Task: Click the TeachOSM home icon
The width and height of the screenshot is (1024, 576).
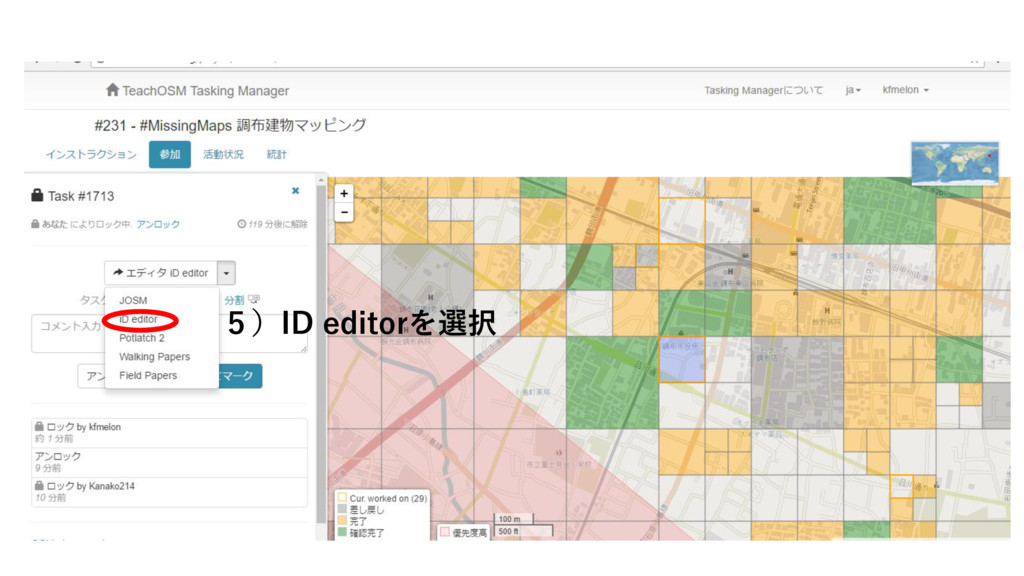Action: coord(113,90)
